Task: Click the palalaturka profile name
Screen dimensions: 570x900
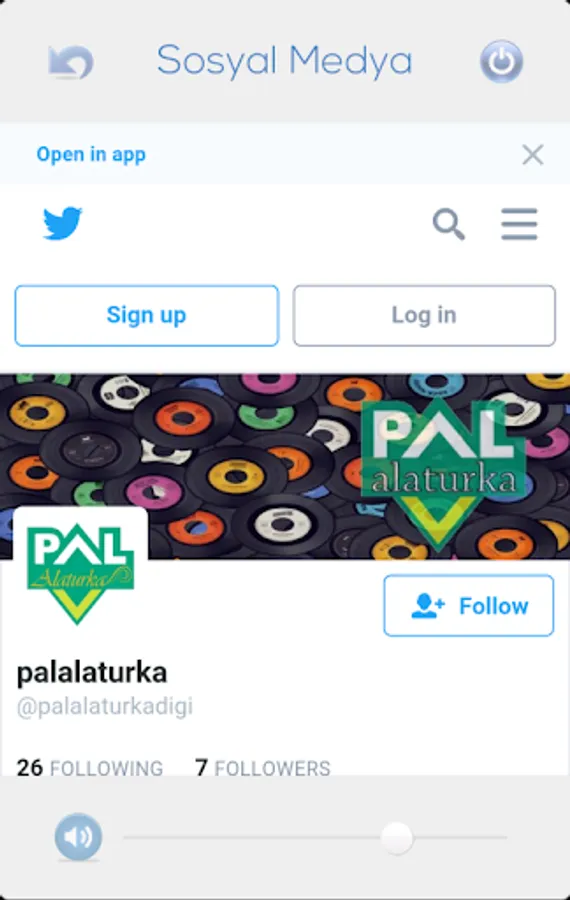Action: pyautogui.click(x=92, y=672)
